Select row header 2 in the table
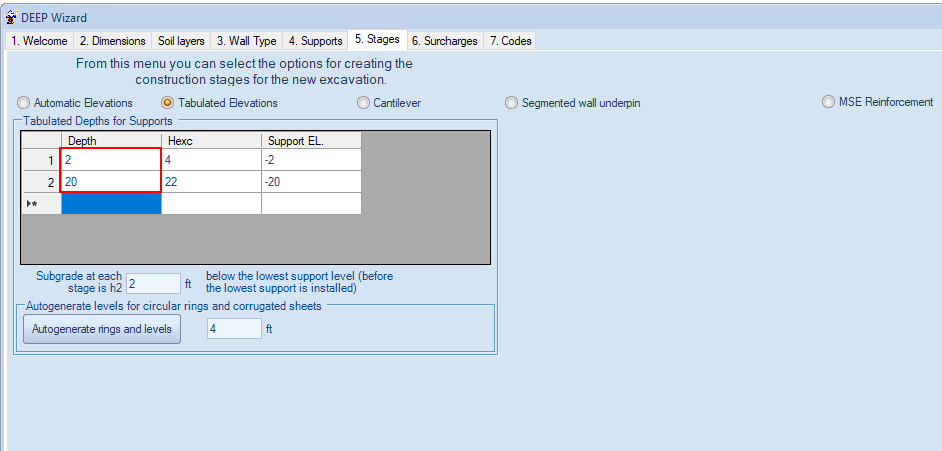 coord(41,182)
